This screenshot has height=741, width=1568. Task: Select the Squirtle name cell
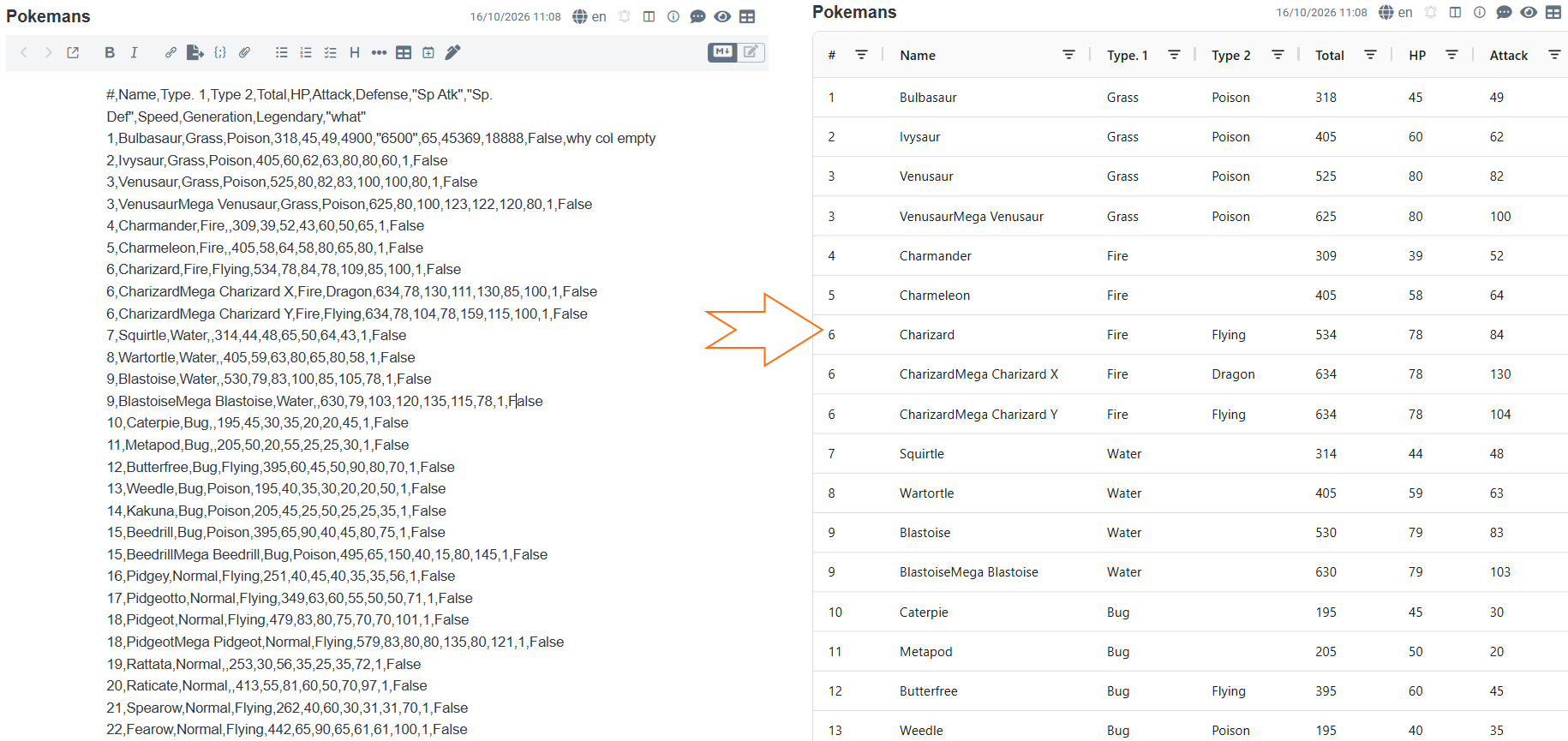tap(922, 454)
